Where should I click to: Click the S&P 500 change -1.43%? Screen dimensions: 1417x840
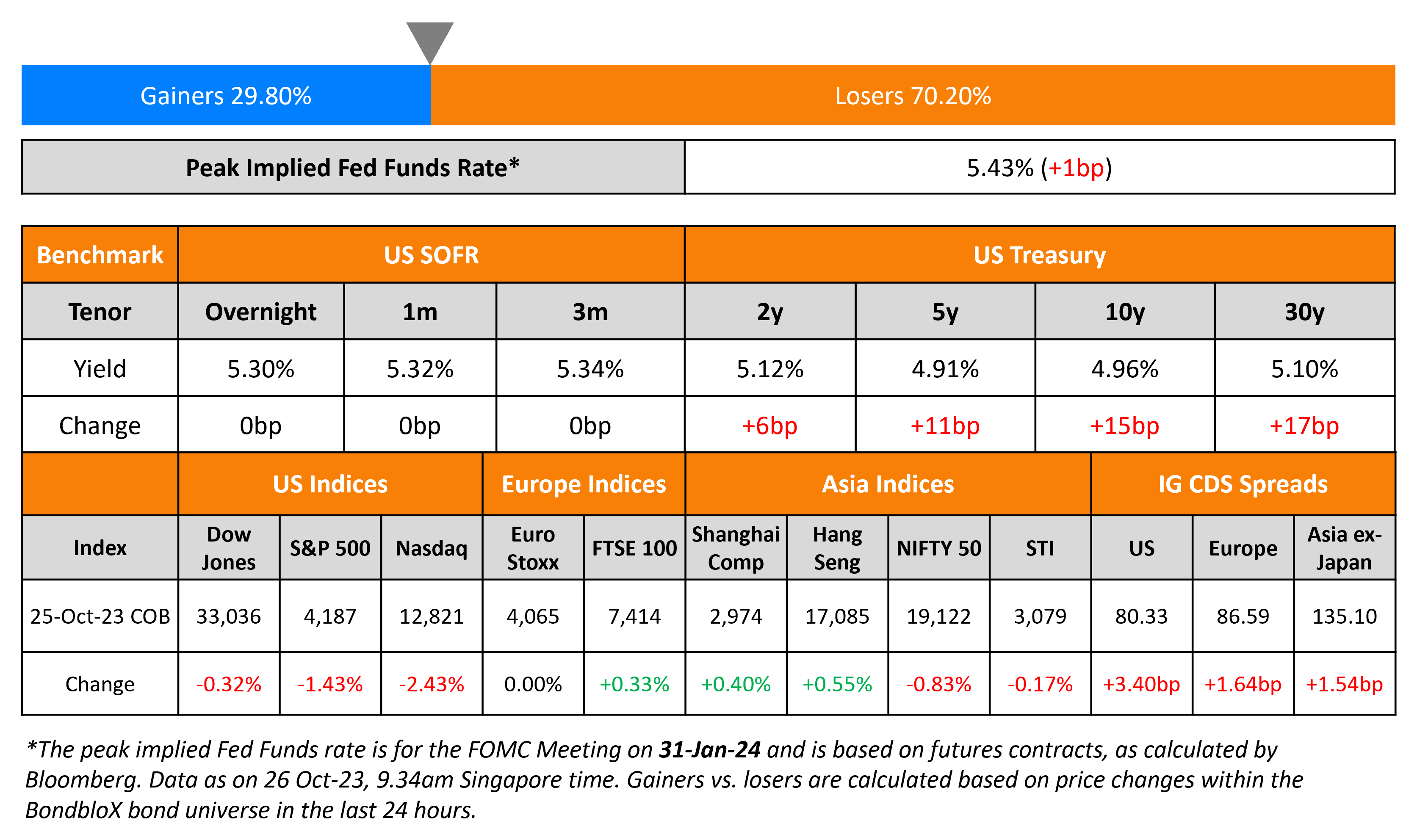330,684
